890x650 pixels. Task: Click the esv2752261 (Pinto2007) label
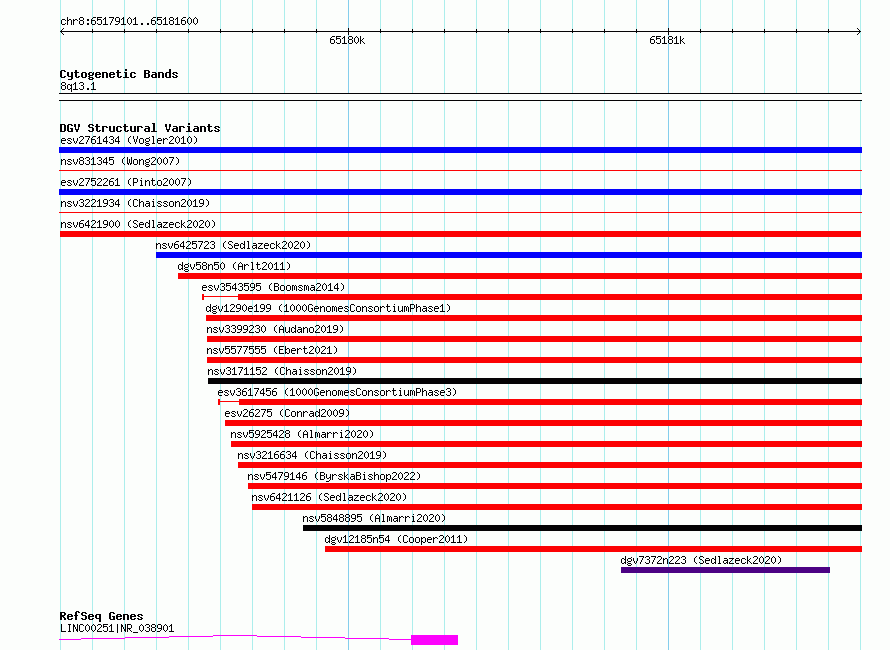coord(126,182)
